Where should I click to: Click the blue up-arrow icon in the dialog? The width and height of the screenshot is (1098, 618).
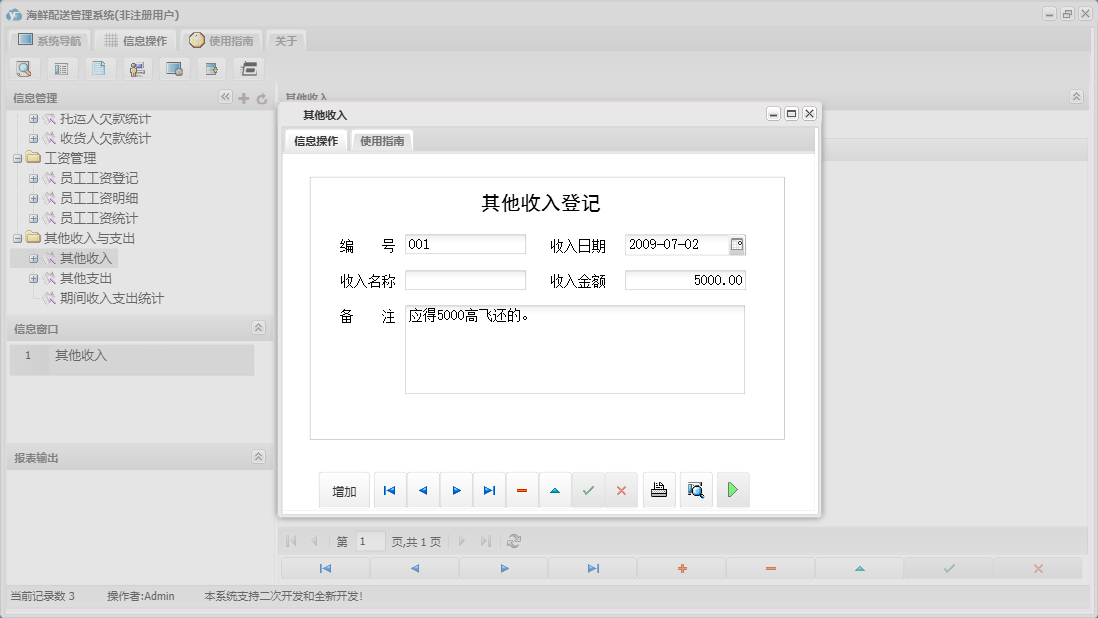tap(555, 490)
